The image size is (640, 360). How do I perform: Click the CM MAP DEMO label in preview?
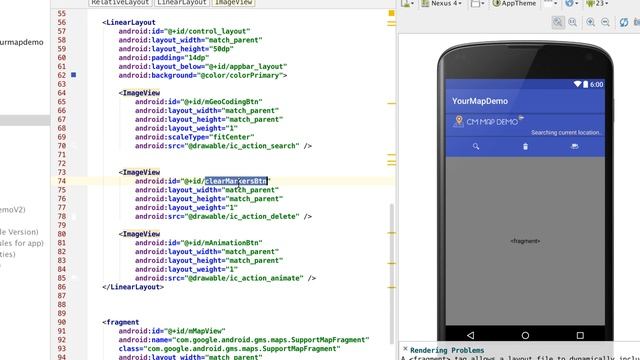492,122
